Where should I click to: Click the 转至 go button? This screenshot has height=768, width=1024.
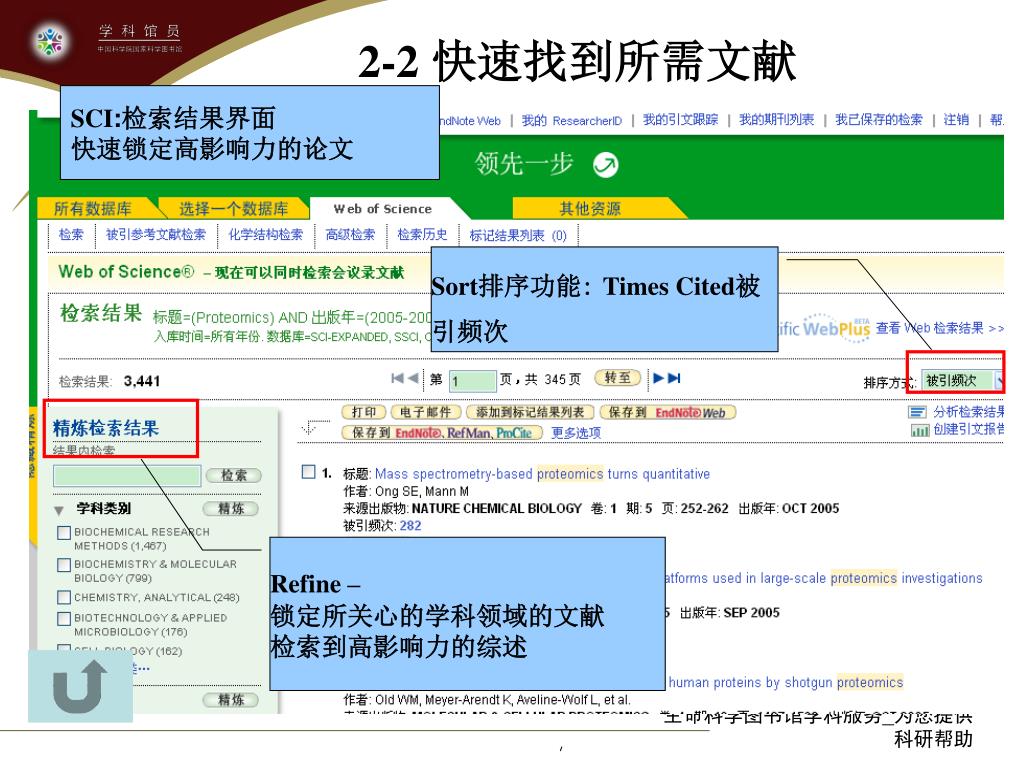(x=618, y=378)
